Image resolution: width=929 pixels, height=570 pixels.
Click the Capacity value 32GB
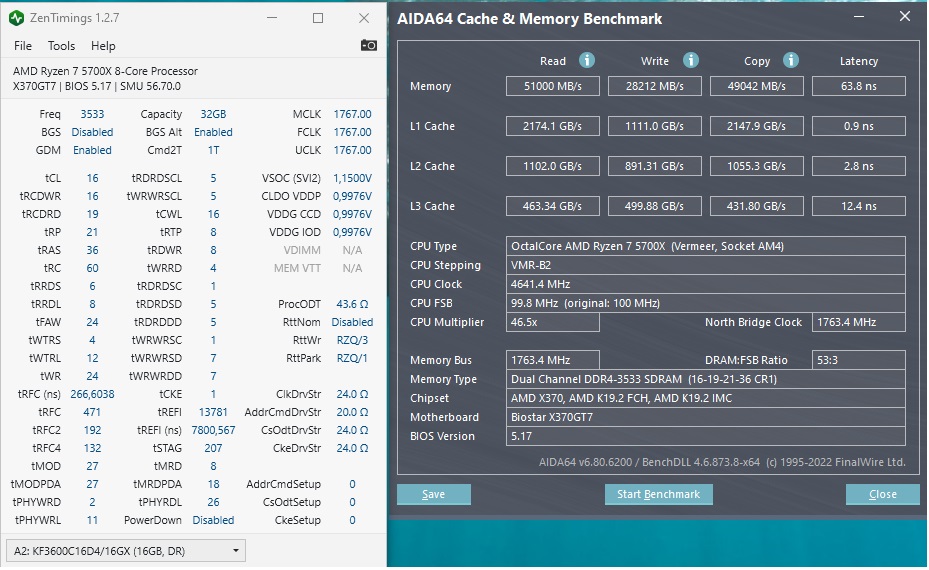(213, 114)
